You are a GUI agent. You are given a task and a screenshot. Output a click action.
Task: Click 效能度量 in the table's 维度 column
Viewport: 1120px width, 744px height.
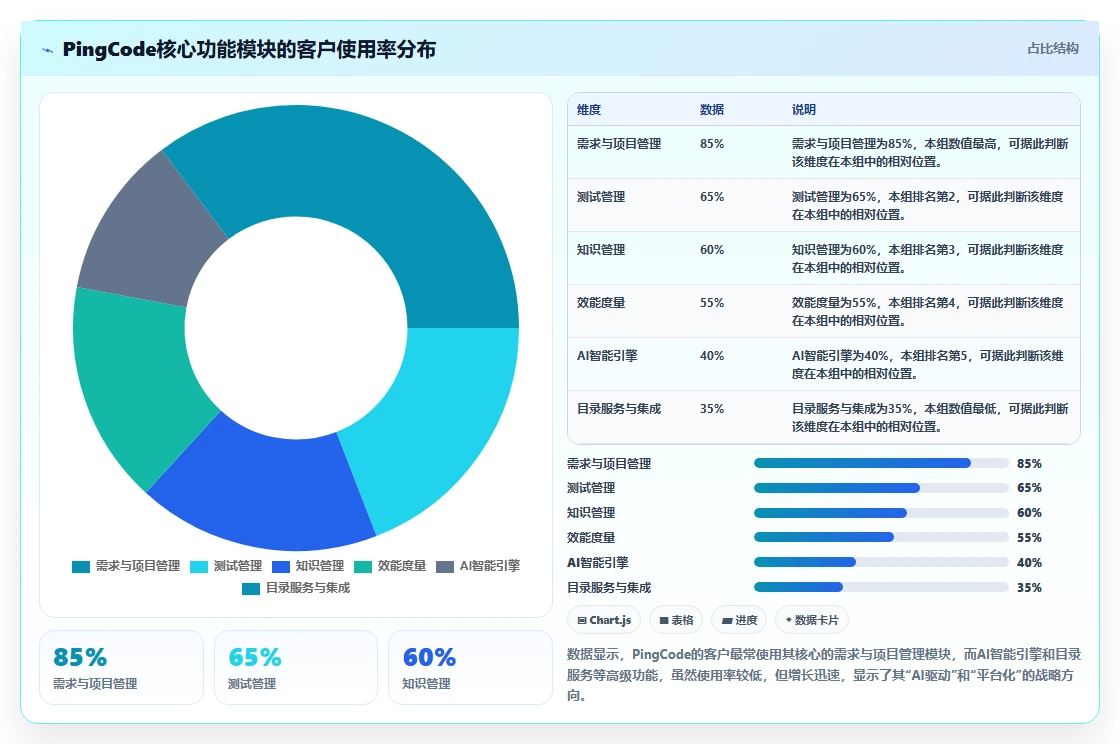pos(601,303)
